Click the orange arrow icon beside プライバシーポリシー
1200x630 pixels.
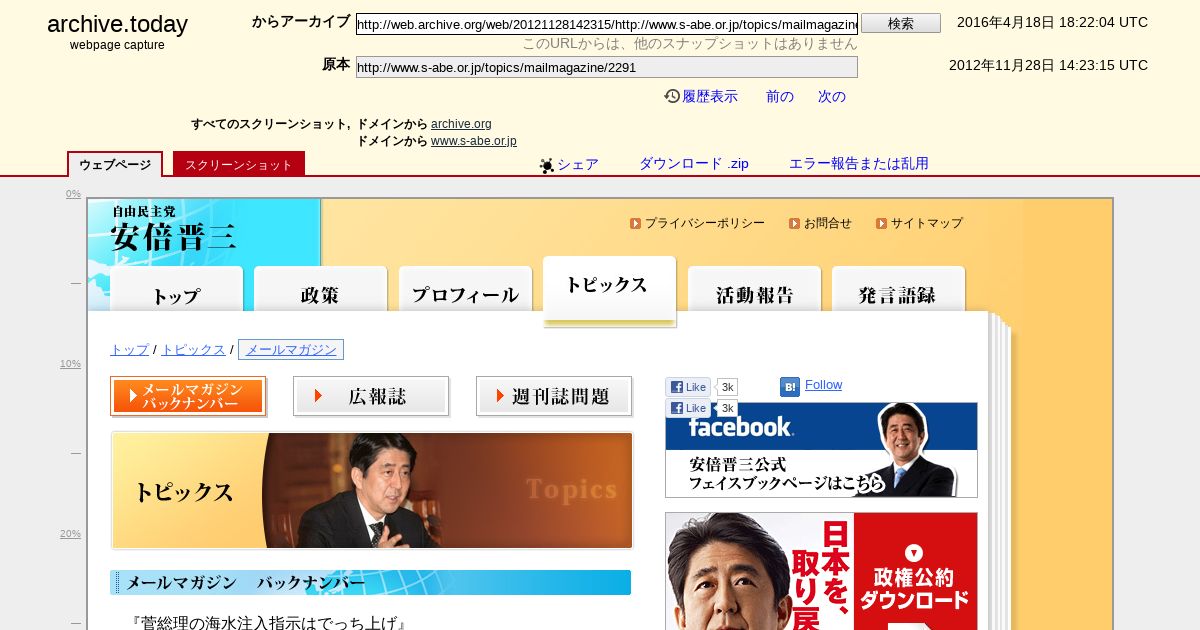(635, 223)
